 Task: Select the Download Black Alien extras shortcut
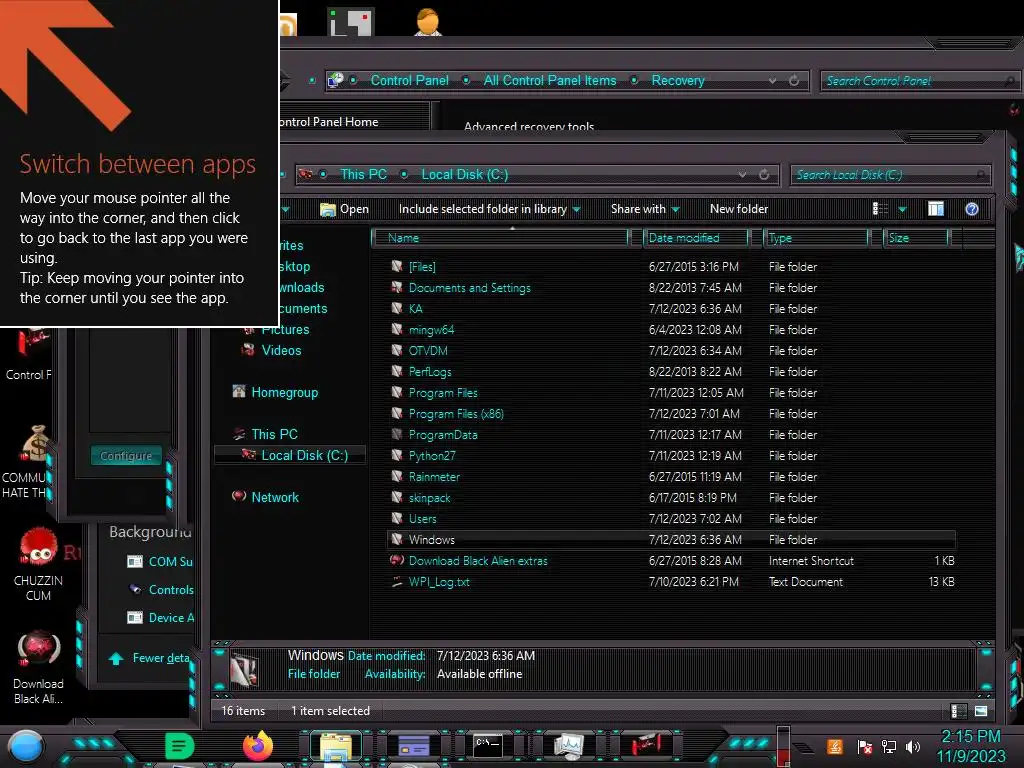(478, 560)
